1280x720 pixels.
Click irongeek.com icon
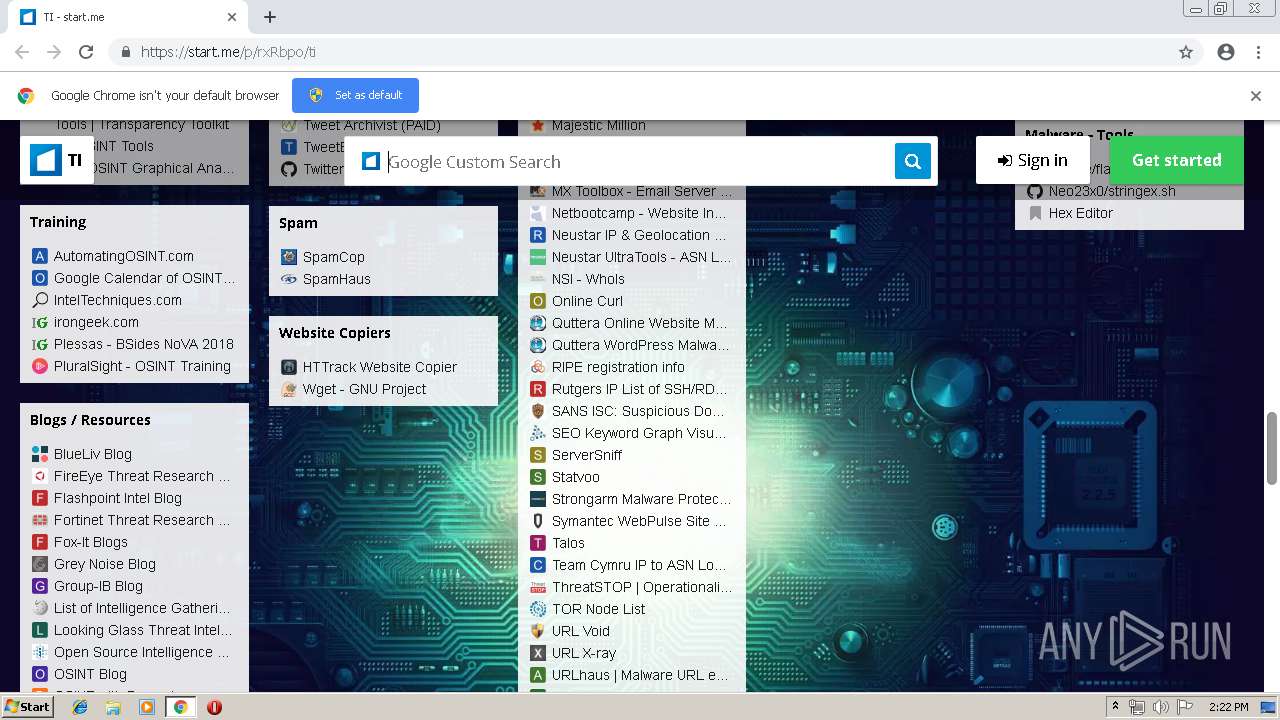40,322
